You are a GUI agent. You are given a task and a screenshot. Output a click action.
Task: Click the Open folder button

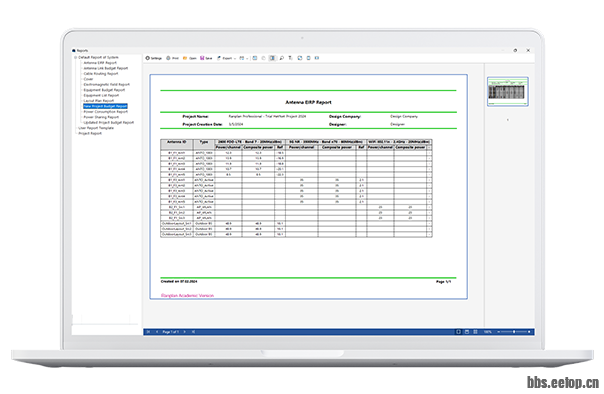pyautogui.click(x=190, y=58)
